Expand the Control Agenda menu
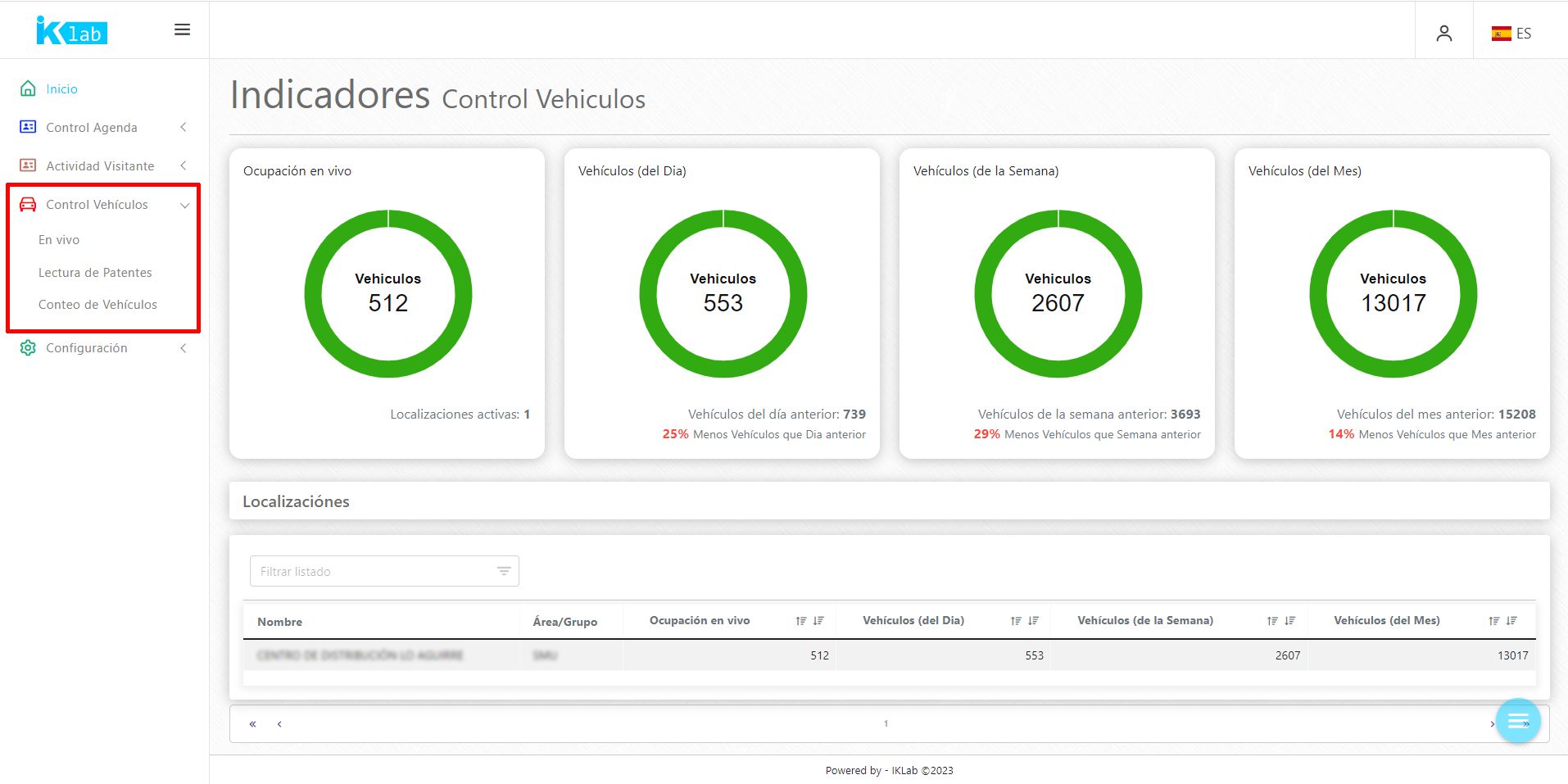The width and height of the screenshot is (1568, 784). coord(92,128)
